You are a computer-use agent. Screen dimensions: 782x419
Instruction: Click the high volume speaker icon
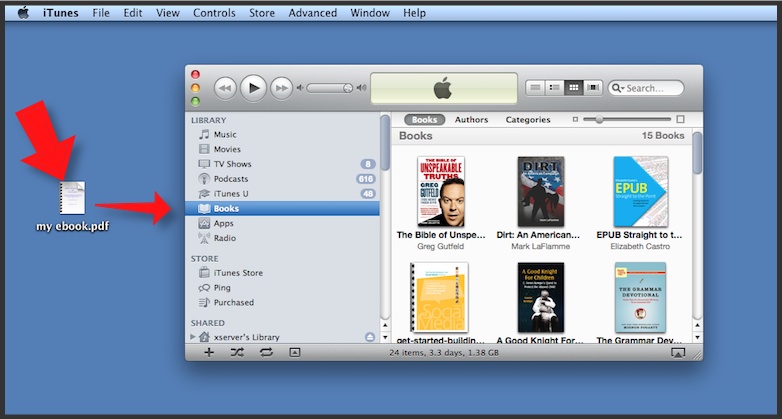(x=362, y=88)
